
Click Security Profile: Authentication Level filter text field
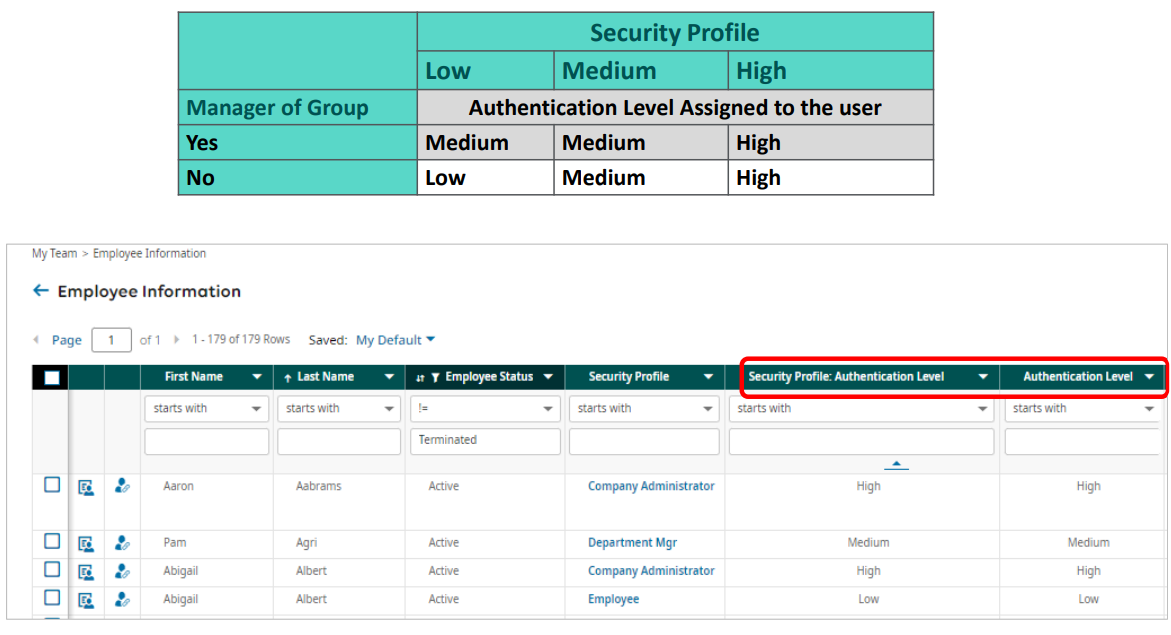coord(861,442)
